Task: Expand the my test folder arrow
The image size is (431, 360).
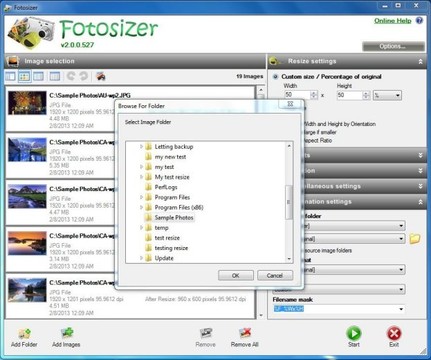Action: tap(141, 167)
